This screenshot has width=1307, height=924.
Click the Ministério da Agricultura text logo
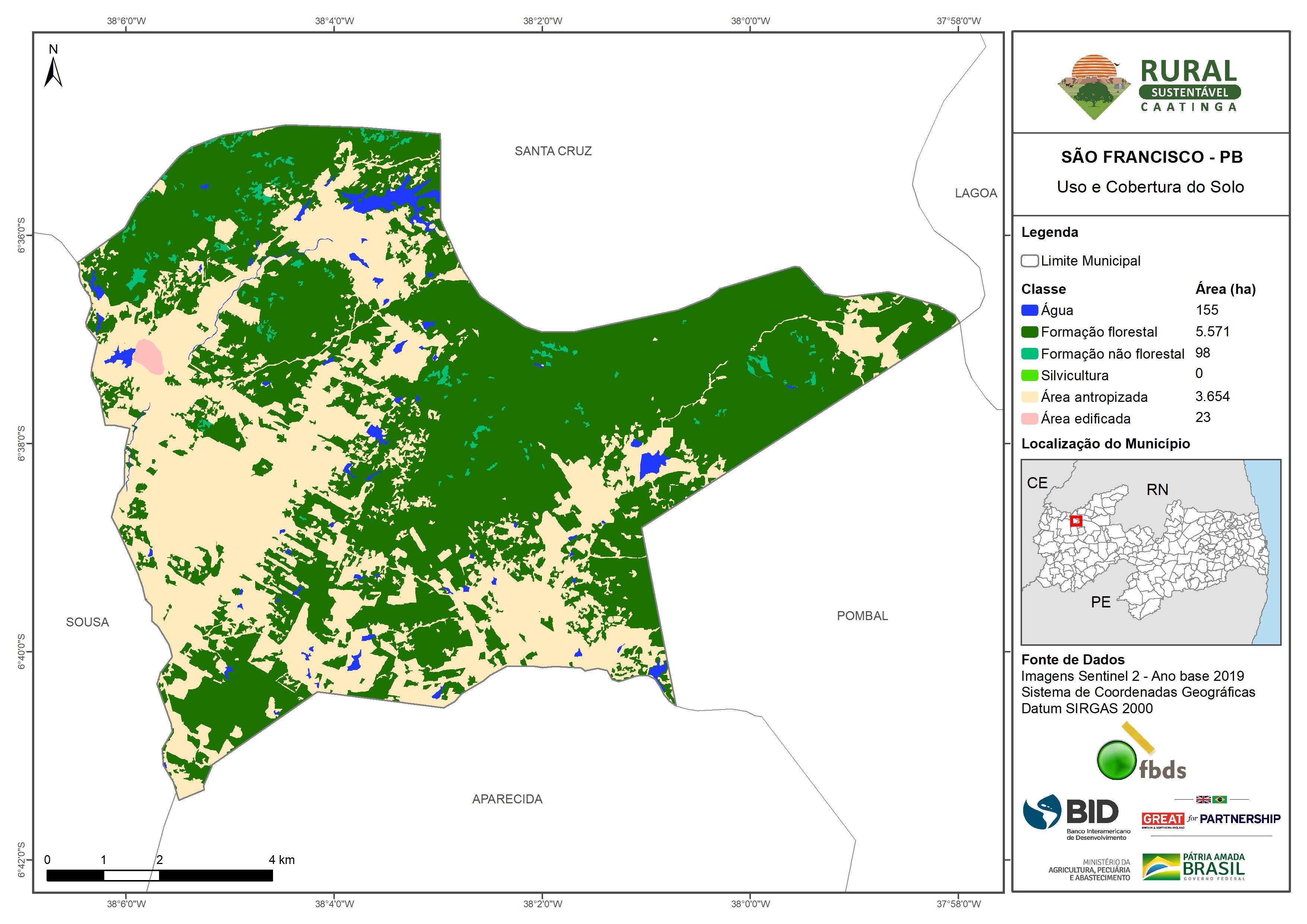point(1089,870)
